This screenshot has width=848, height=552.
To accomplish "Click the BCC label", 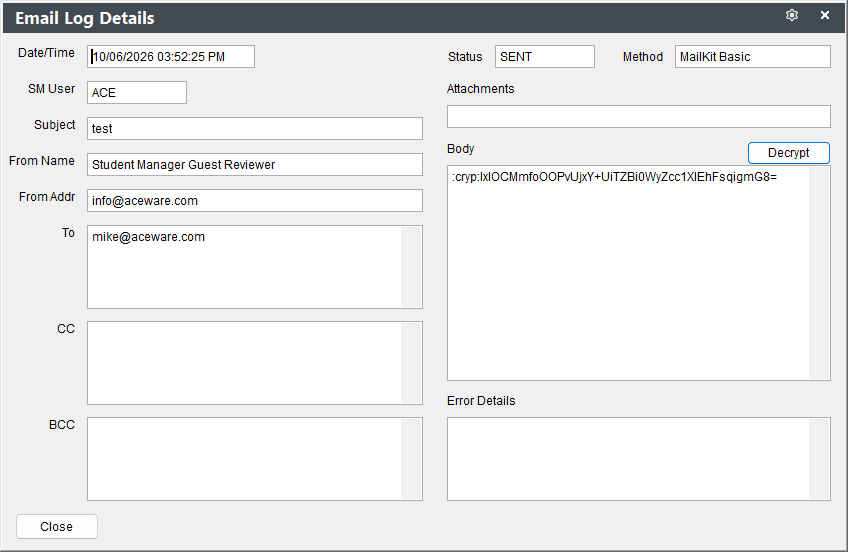I will click(x=62, y=425).
